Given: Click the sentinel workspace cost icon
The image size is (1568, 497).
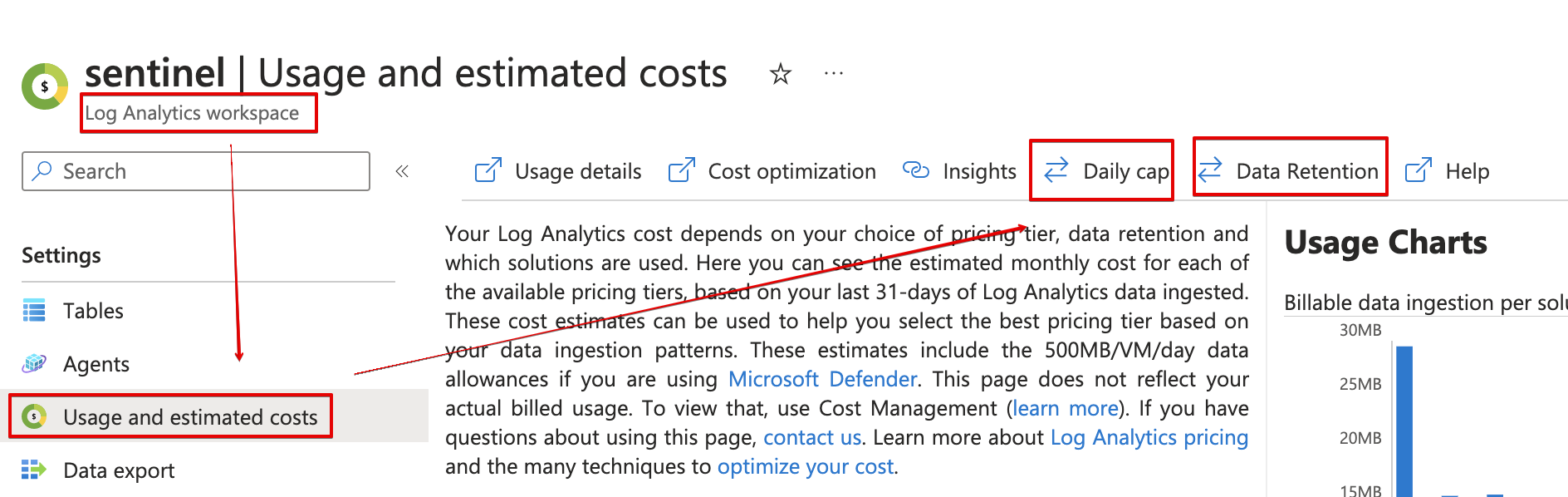Looking at the screenshot, I should coord(45,86).
